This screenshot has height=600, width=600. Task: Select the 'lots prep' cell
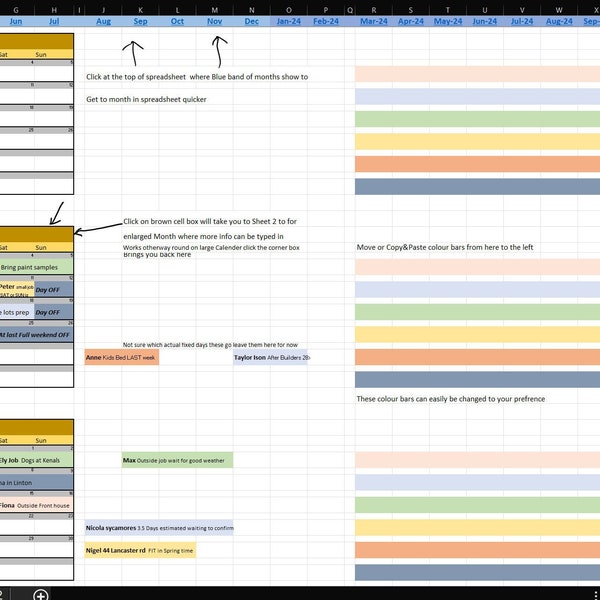17,312
